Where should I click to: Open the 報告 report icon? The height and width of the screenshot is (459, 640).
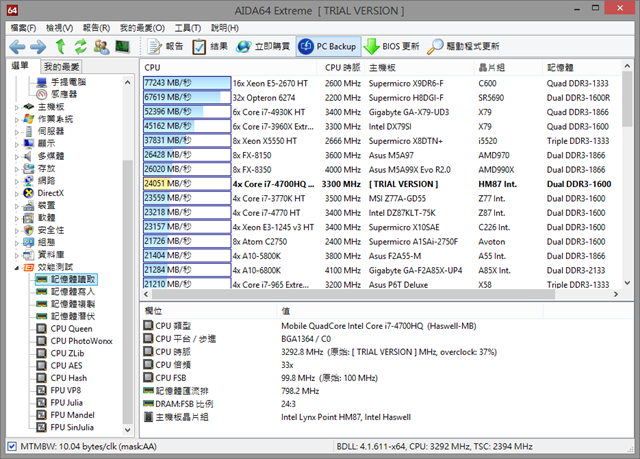[x=155, y=47]
